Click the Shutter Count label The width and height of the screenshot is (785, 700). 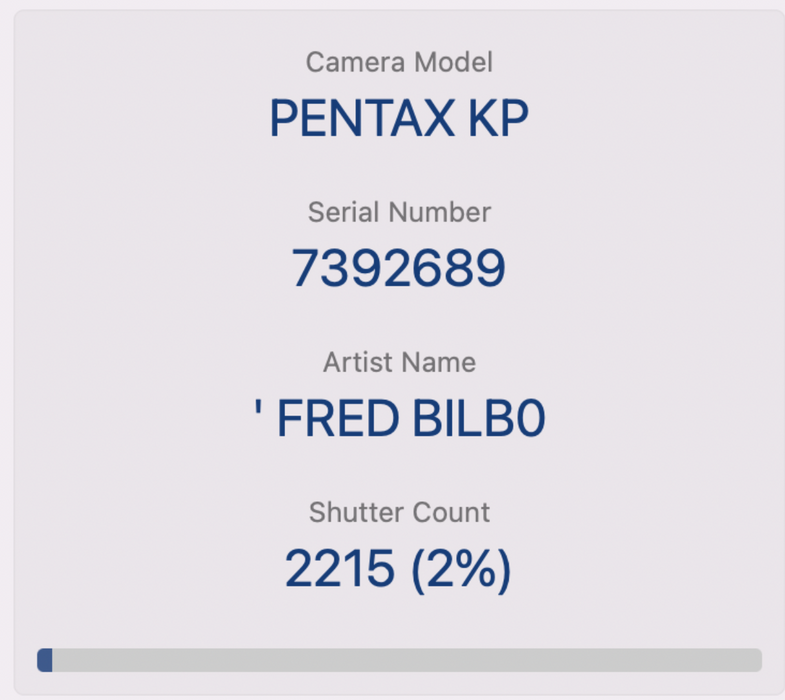[x=399, y=512]
